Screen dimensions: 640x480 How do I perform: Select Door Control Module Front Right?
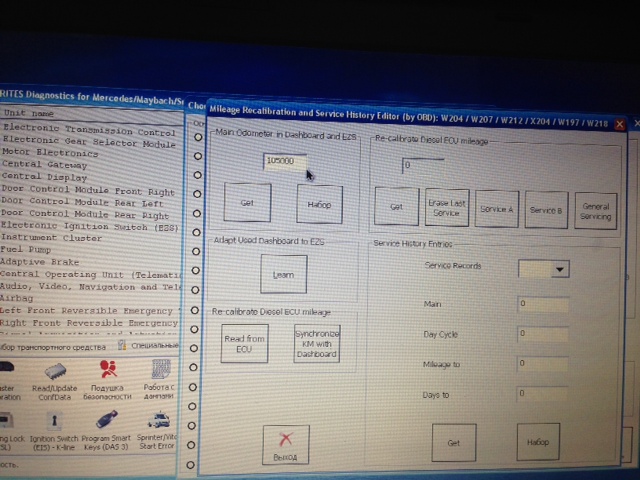click(89, 190)
